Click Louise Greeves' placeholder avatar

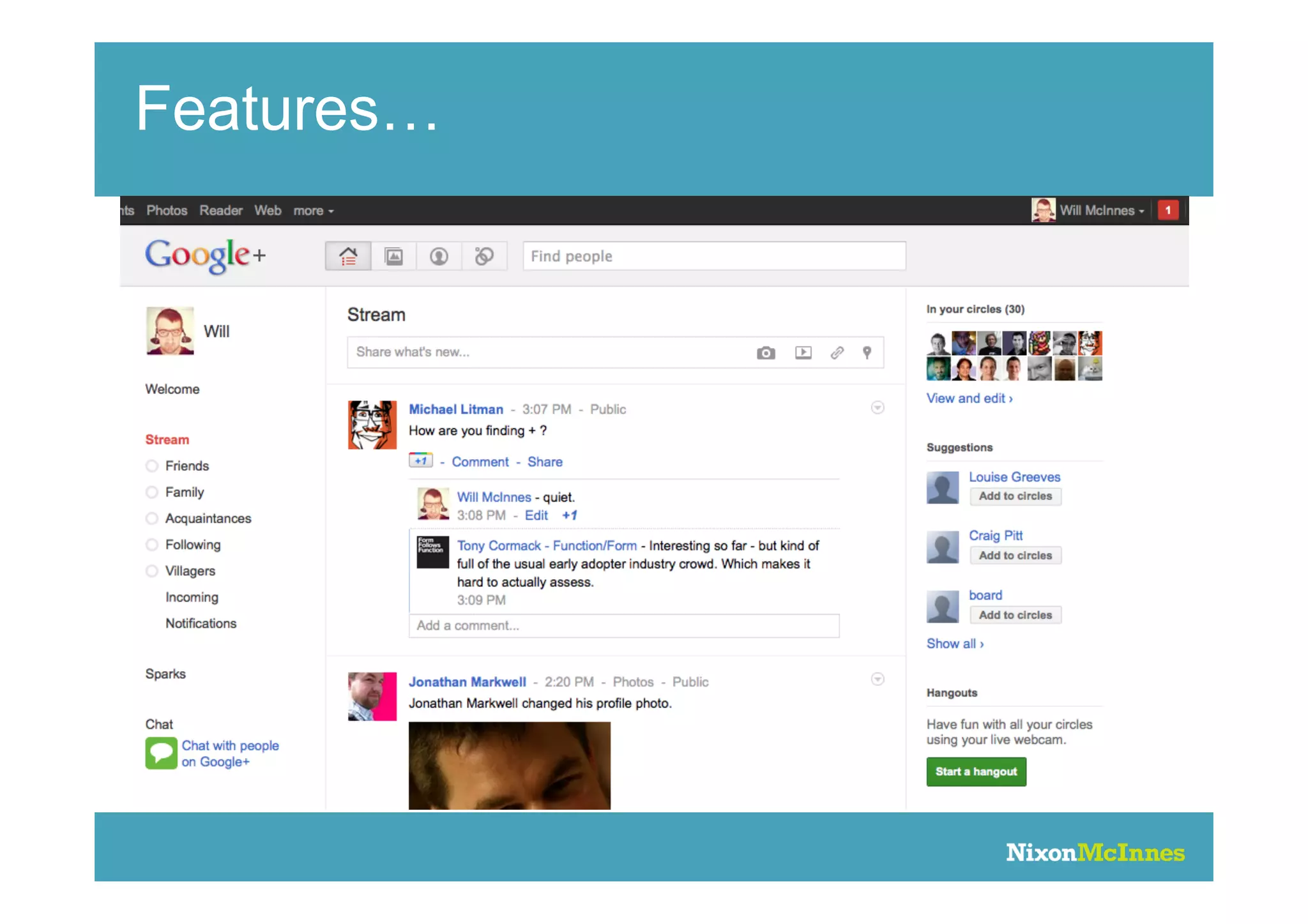pyautogui.click(x=943, y=488)
